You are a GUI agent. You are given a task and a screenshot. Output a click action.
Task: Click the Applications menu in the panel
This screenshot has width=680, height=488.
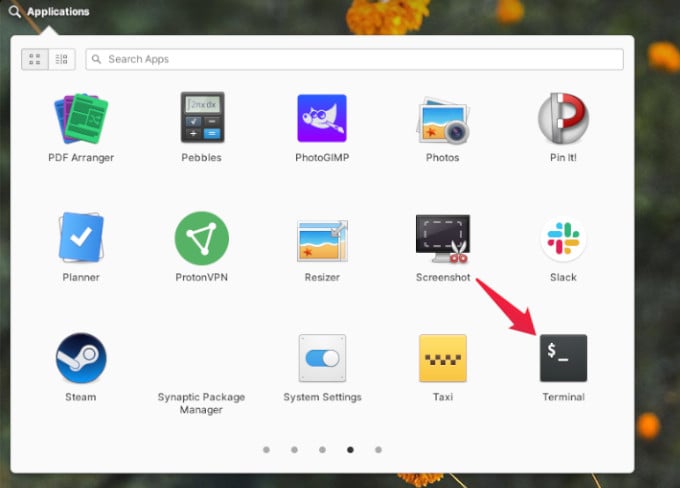(58, 12)
